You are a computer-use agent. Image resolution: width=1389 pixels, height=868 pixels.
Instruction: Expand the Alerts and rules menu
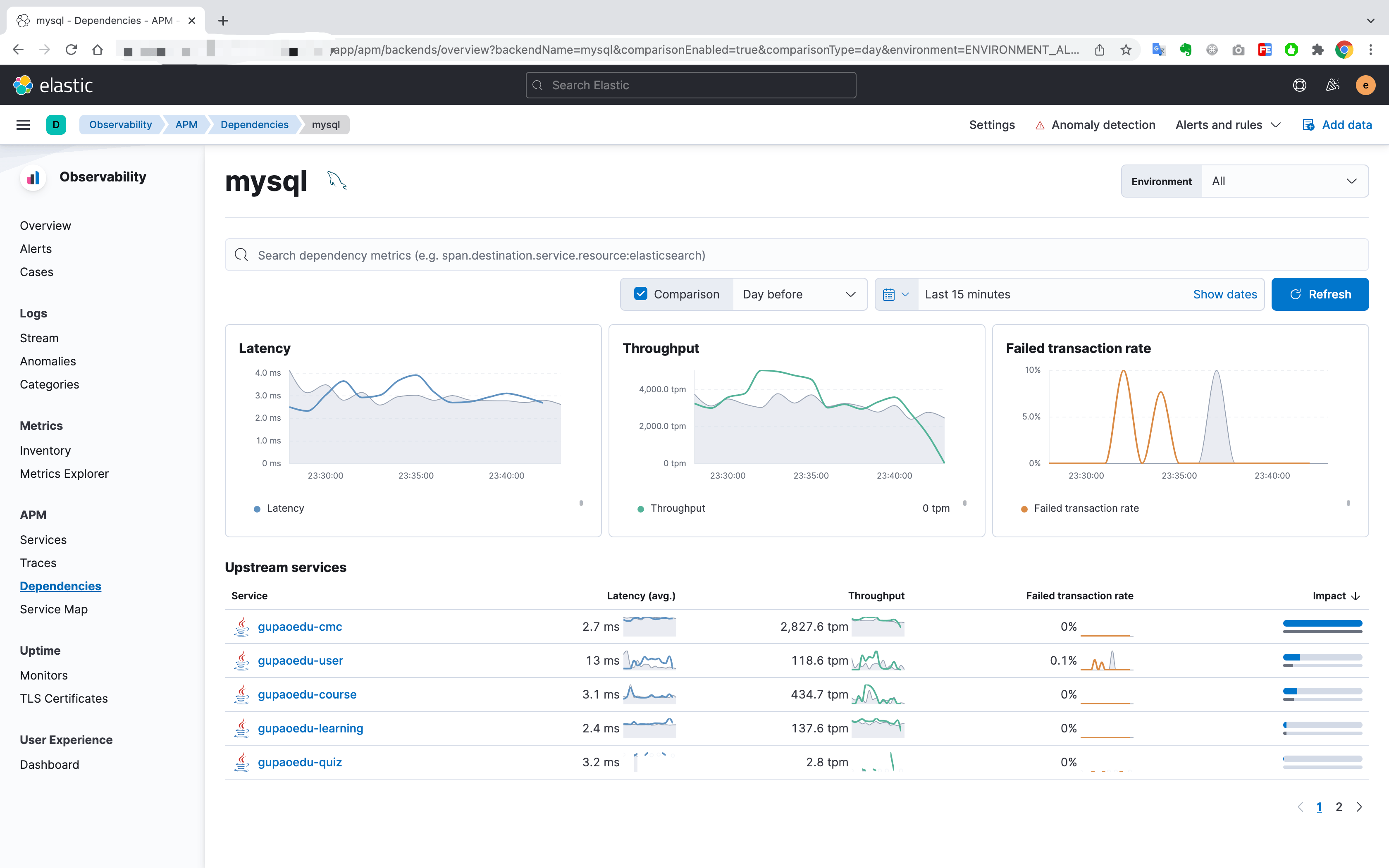1228,124
